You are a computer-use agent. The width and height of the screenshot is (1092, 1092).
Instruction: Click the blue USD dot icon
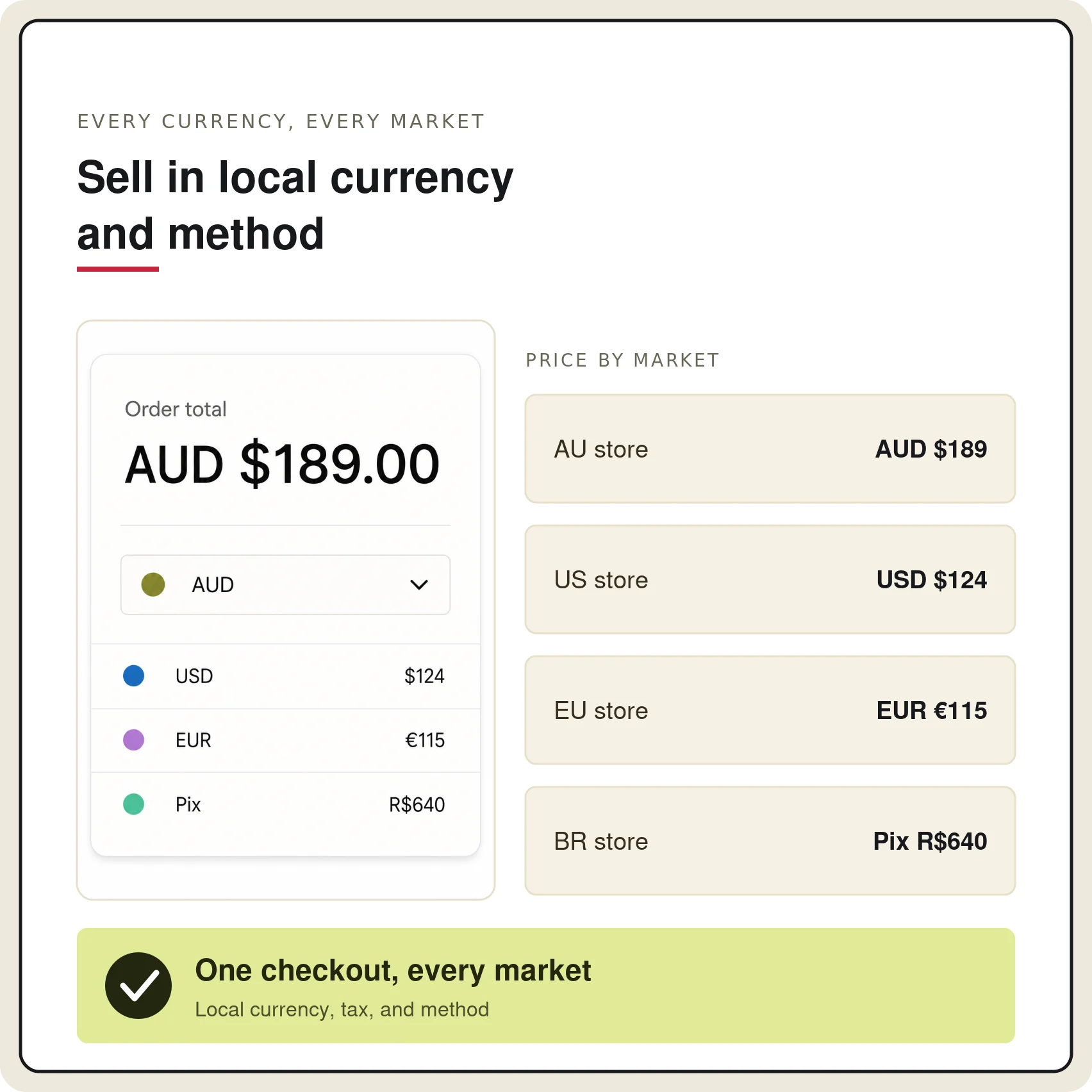tap(133, 675)
